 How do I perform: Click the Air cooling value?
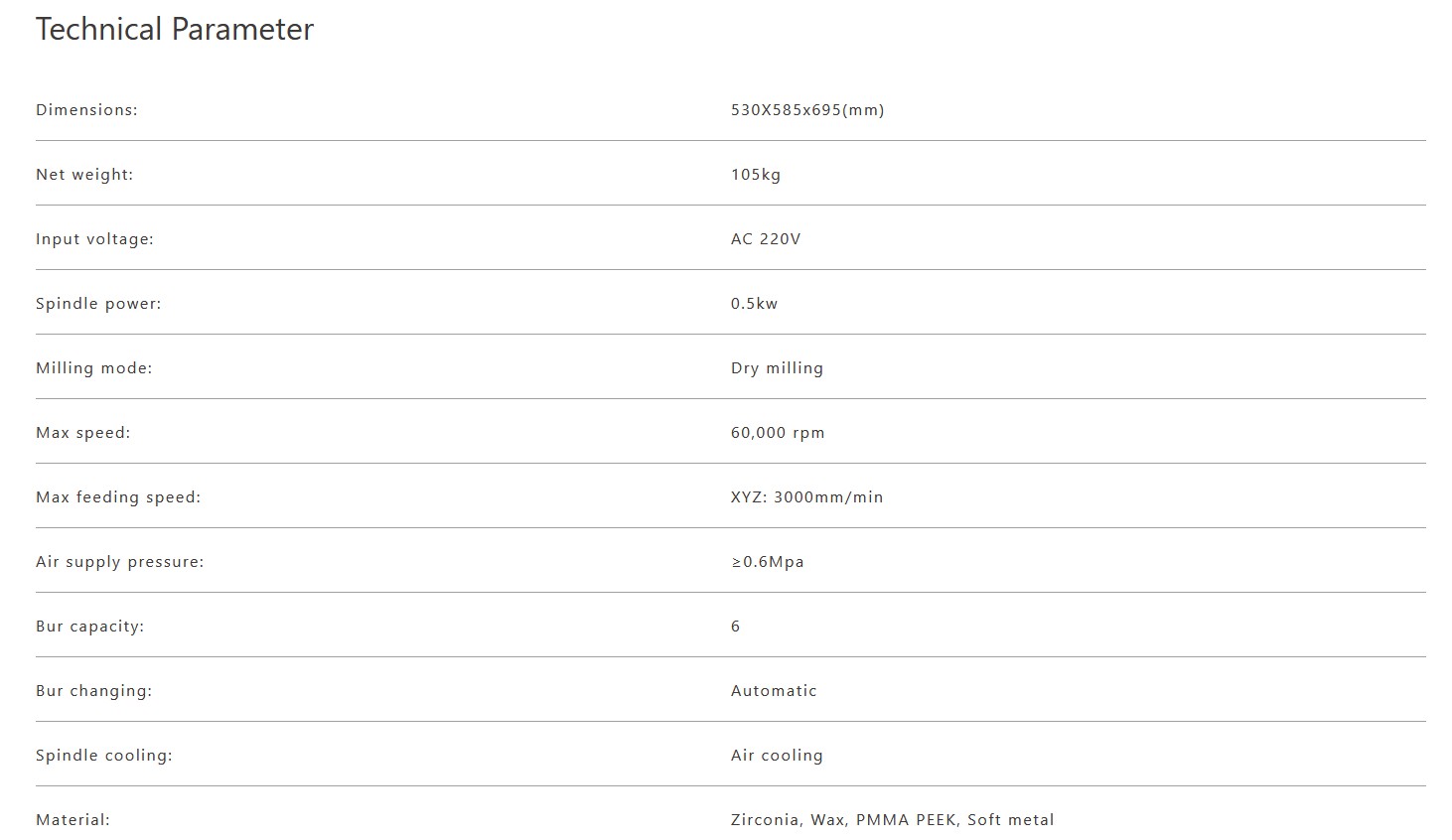777,756
